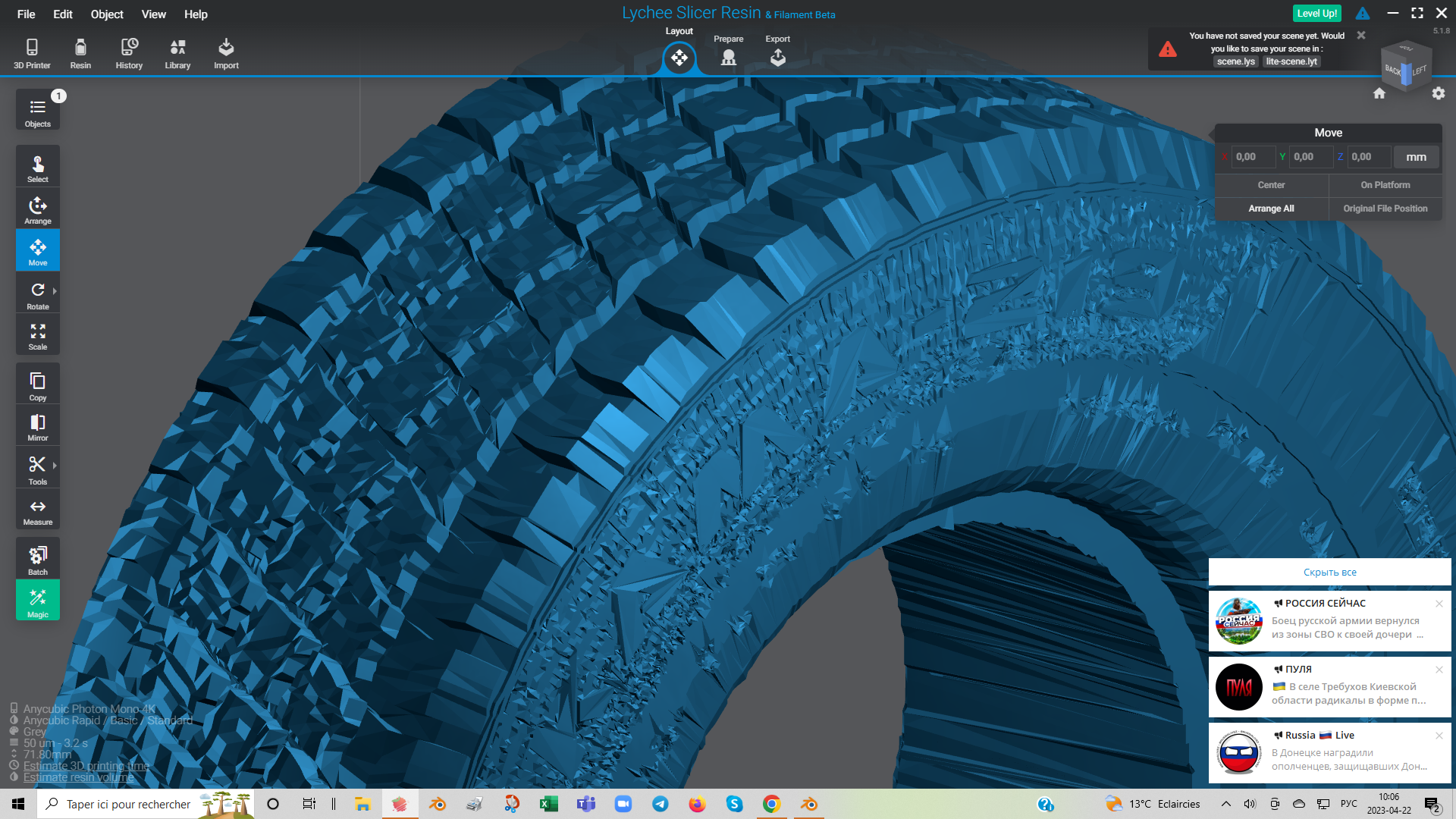Toggle the mm units button
The height and width of the screenshot is (819, 1456).
(x=1416, y=157)
